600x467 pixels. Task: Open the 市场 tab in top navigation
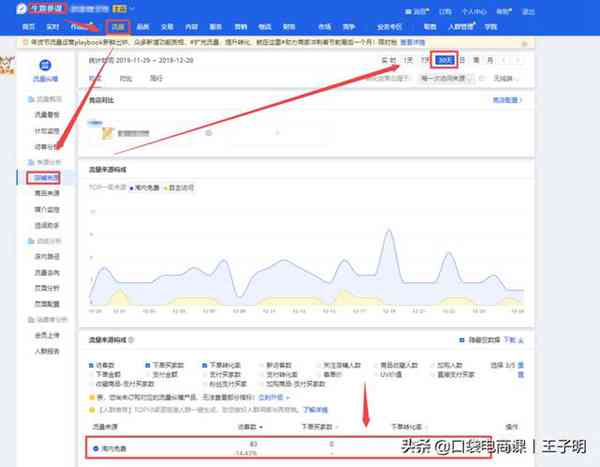point(324,27)
